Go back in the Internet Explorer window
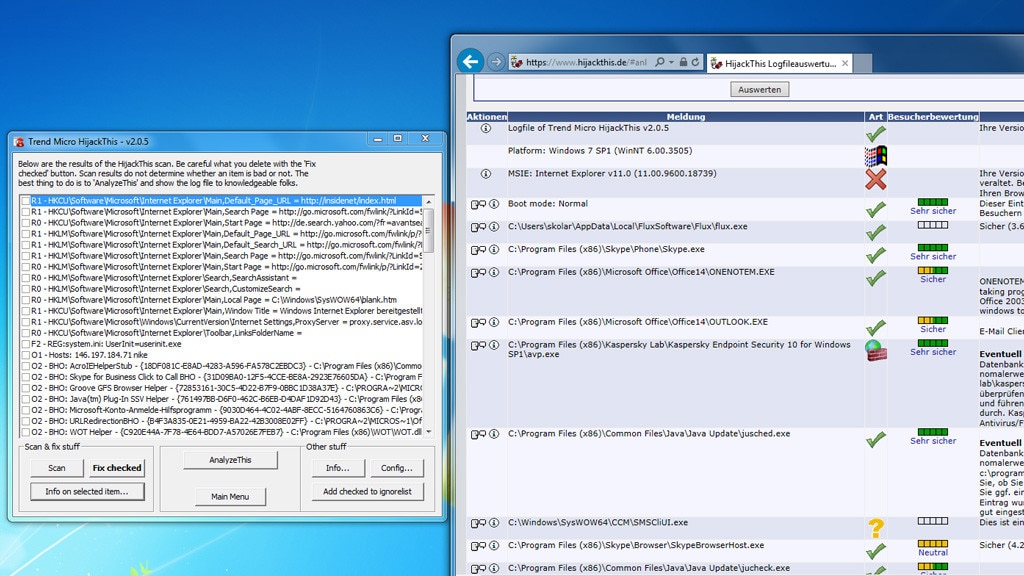The image size is (1024, 576). click(470, 62)
